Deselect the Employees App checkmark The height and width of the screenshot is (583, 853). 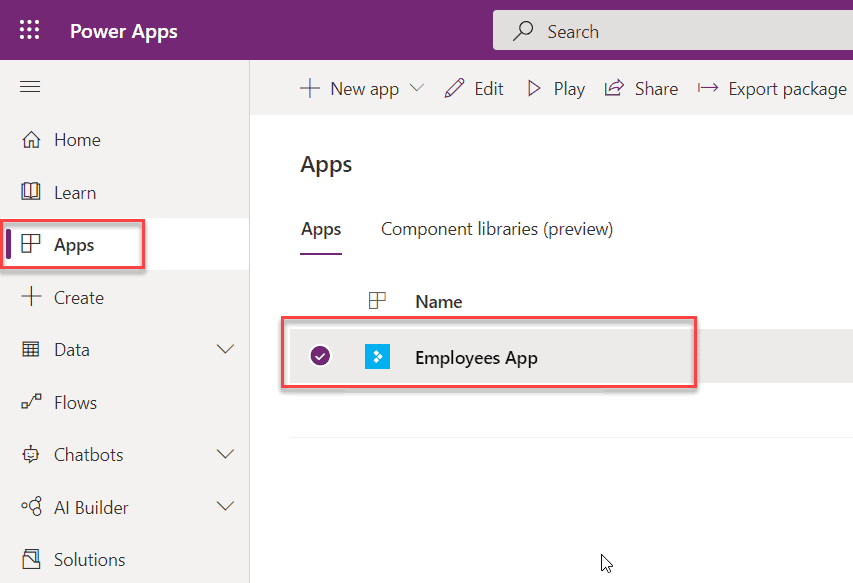(320, 356)
